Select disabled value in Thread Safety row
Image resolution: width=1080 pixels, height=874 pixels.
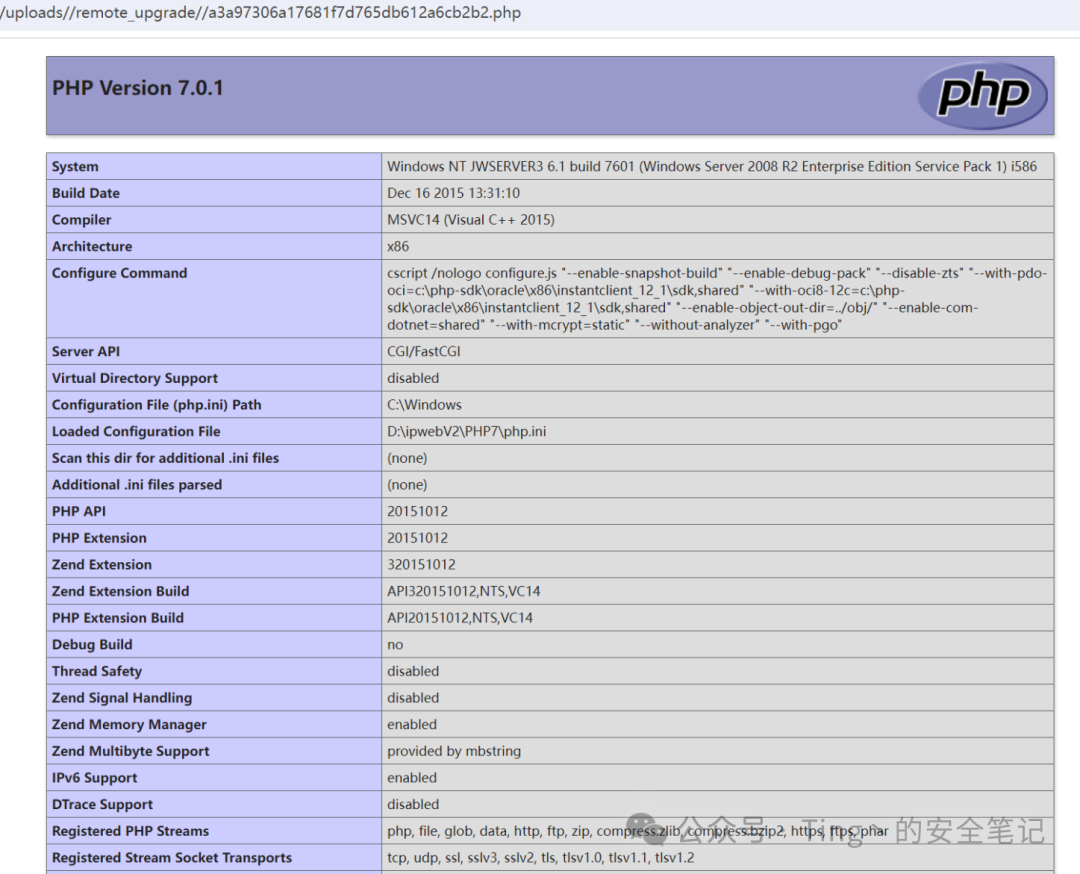pos(413,671)
